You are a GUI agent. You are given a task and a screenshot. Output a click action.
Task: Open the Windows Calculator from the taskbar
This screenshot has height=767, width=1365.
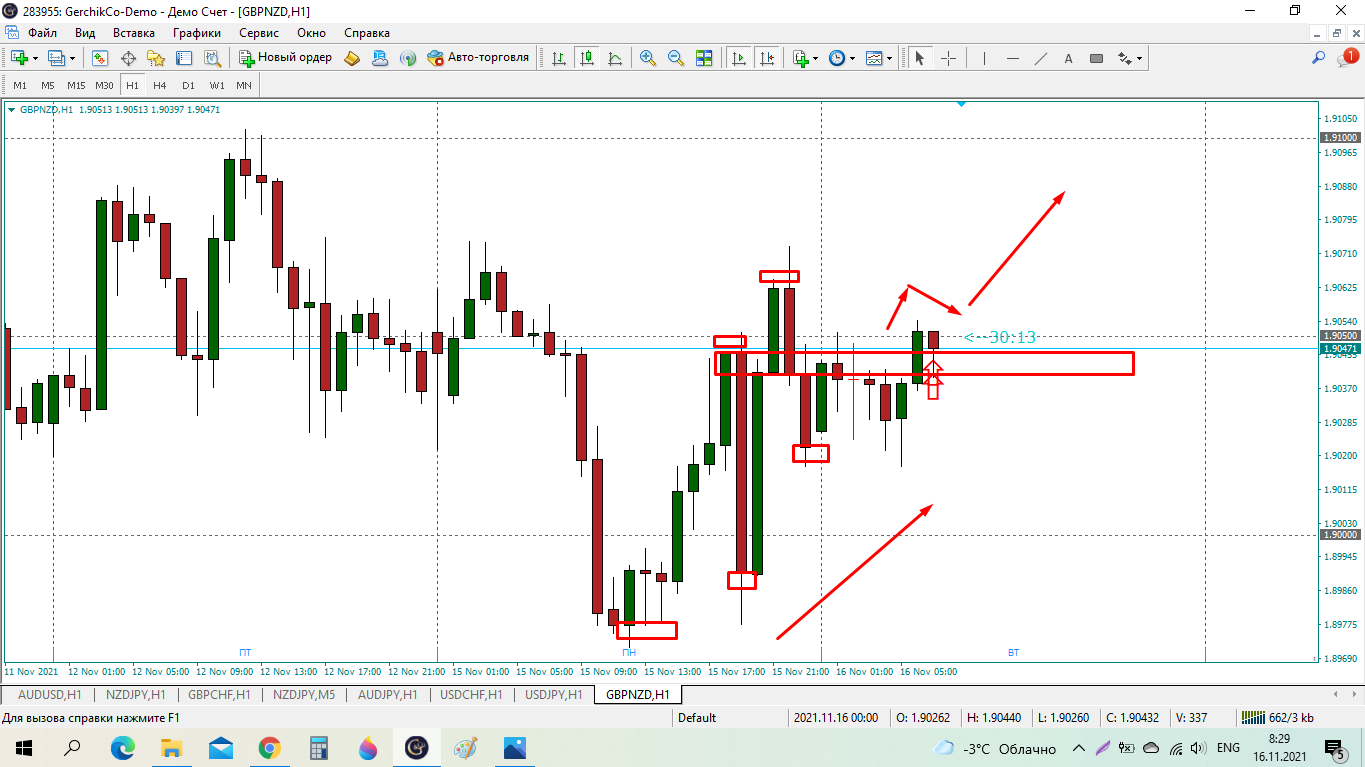coord(319,748)
